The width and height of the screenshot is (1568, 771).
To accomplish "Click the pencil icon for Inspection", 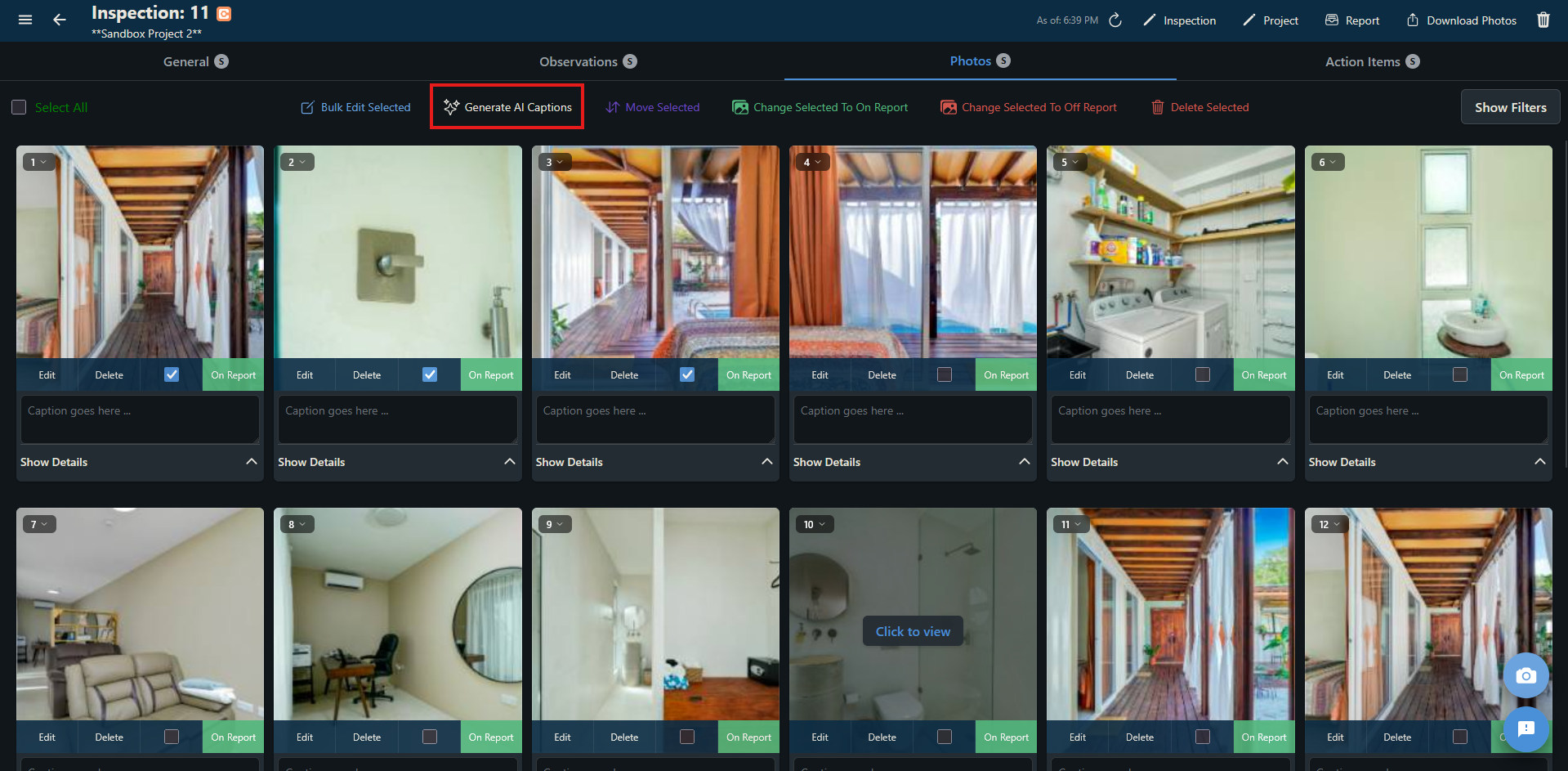I will [1150, 20].
